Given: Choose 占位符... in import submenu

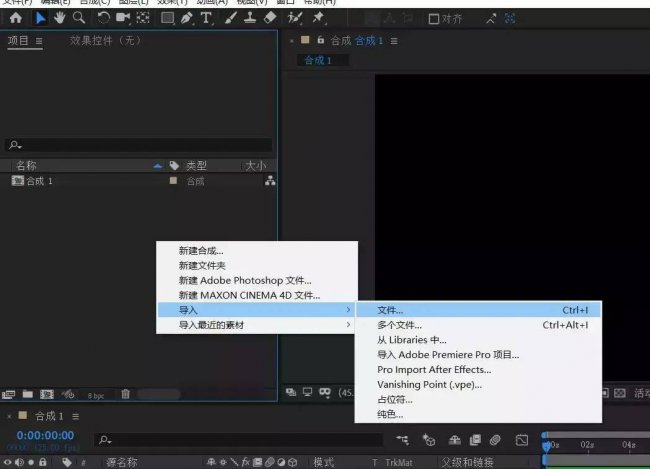Looking at the screenshot, I should click(x=478, y=400).
